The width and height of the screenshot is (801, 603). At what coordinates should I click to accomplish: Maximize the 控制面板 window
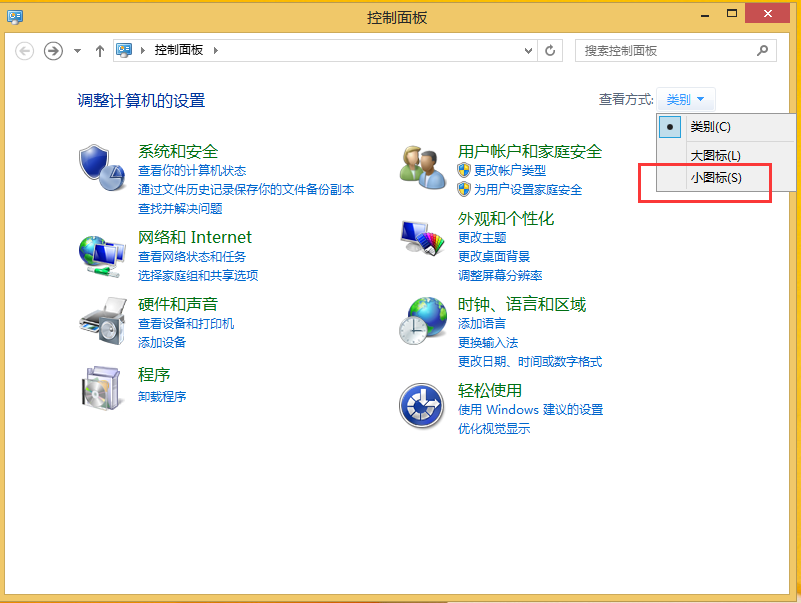[732, 14]
